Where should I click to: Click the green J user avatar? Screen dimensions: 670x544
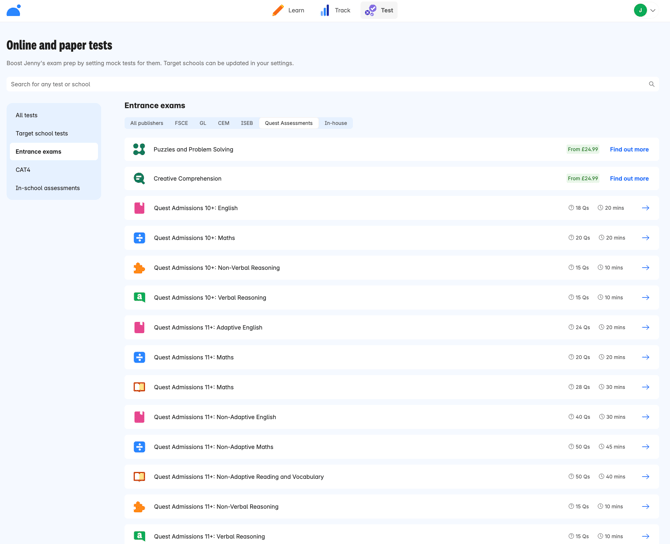tap(640, 10)
